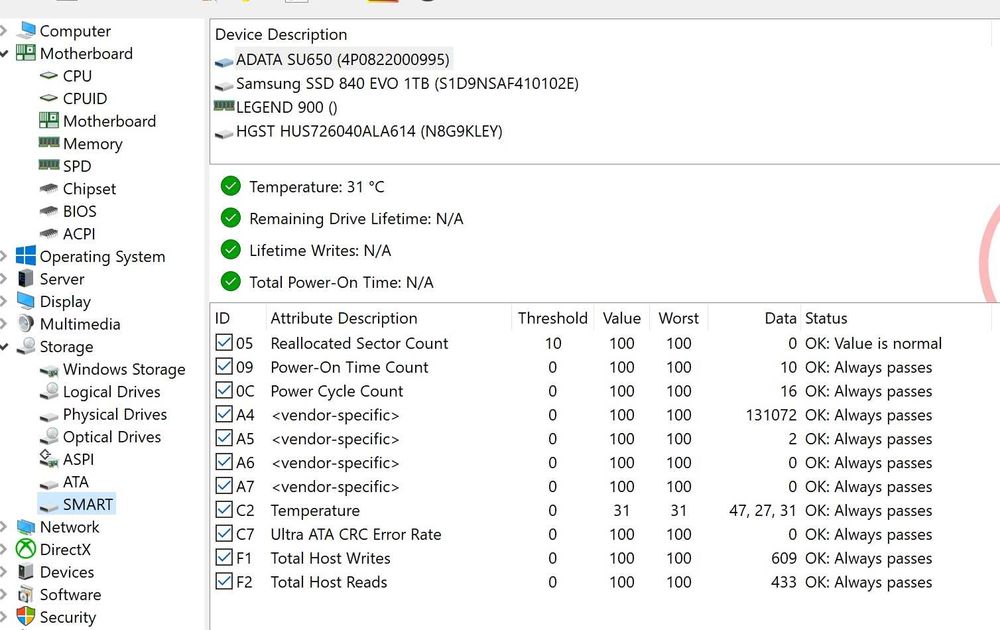Toggle checkbox for F2 Total Host Reads
Image resolution: width=1000 pixels, height=630 pixels.
224,582
